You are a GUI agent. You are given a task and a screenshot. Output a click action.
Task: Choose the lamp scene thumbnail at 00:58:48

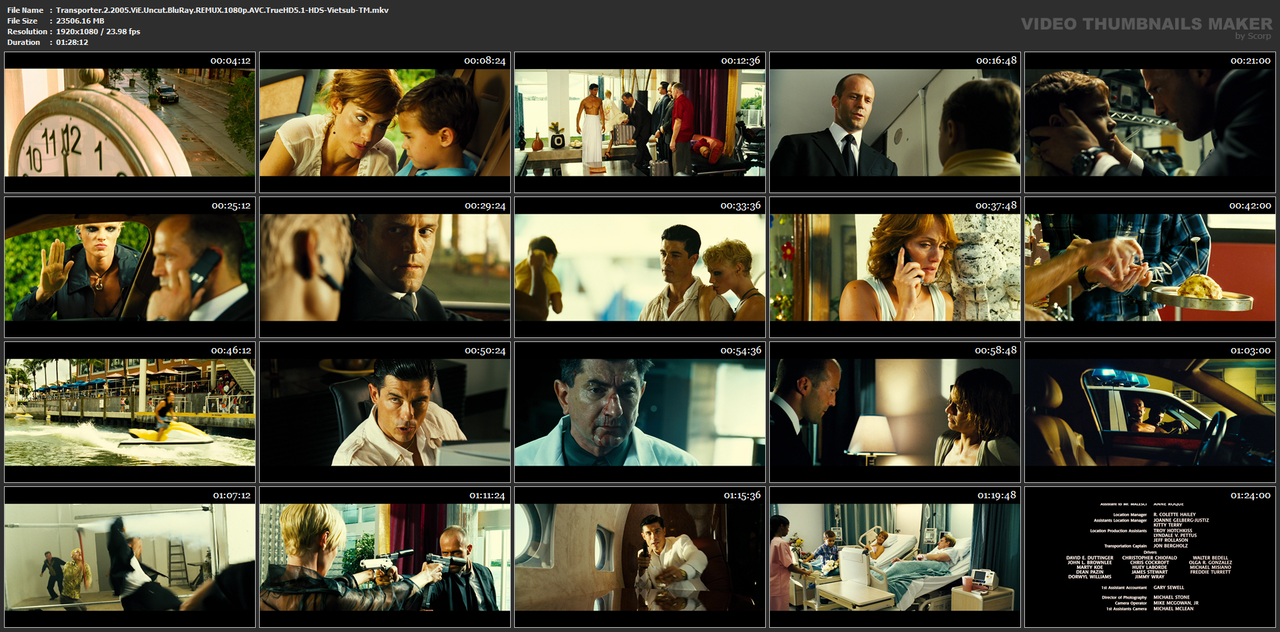pos(895,412)
